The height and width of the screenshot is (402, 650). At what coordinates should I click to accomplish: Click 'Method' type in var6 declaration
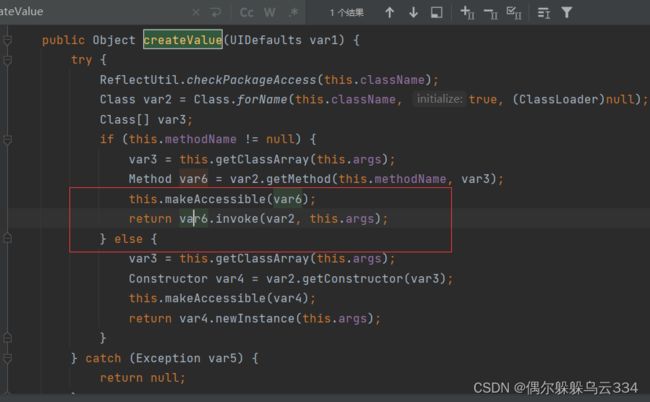tap(150, 179)
